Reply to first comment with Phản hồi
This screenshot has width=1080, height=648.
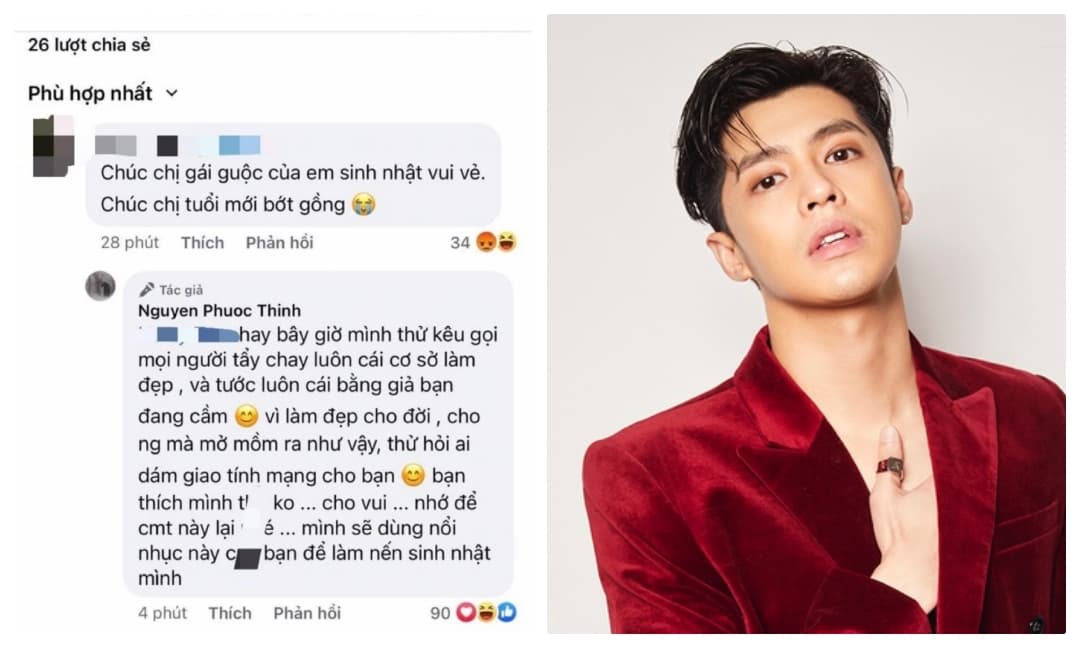(280, 242)
